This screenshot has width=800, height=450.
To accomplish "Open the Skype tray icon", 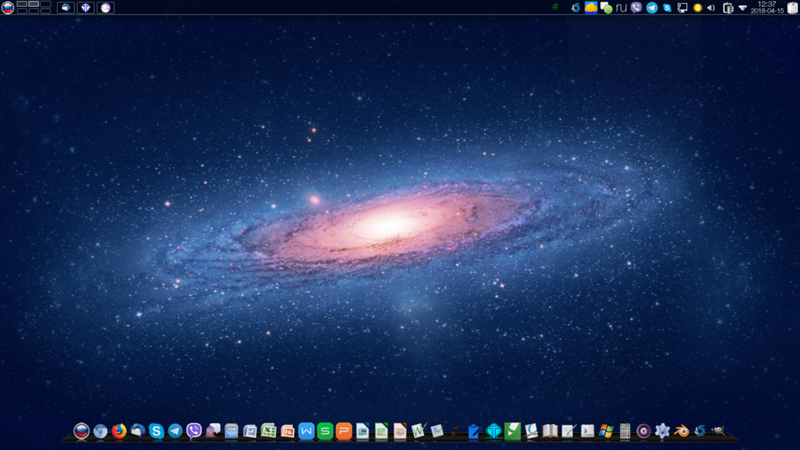I will pos(667,7).
